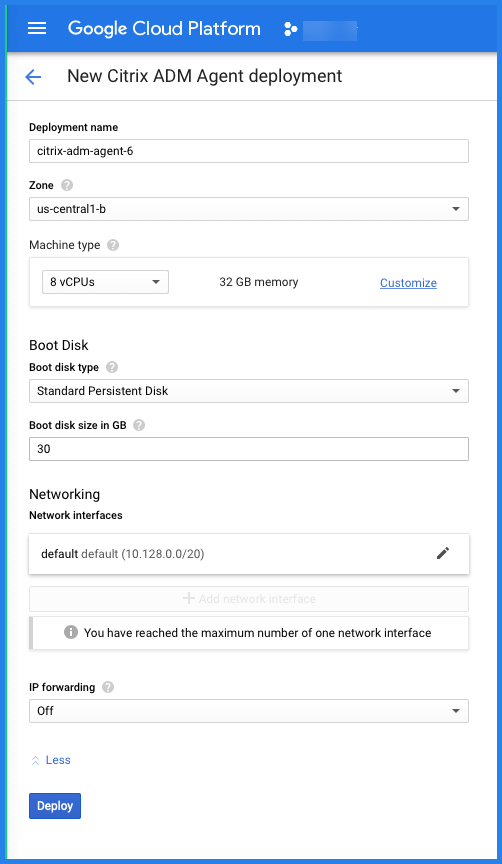Open the 8 vCPUs machine type dropdown

coord(105,282)
